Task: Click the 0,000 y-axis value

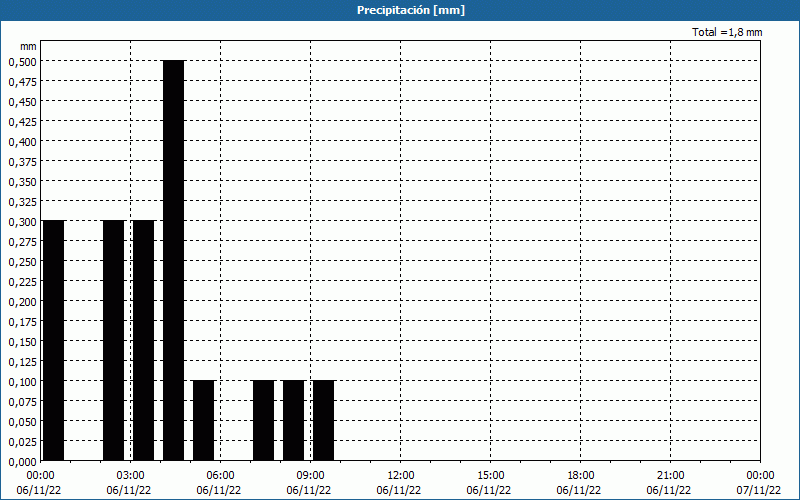Action: (22, 462)
